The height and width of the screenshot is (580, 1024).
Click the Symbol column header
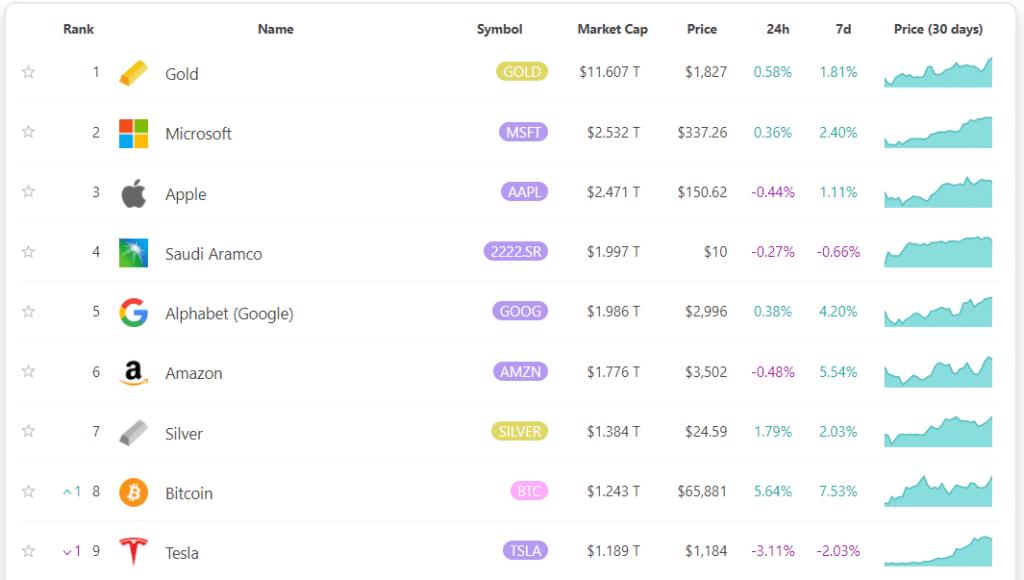(x=500, y=29)
